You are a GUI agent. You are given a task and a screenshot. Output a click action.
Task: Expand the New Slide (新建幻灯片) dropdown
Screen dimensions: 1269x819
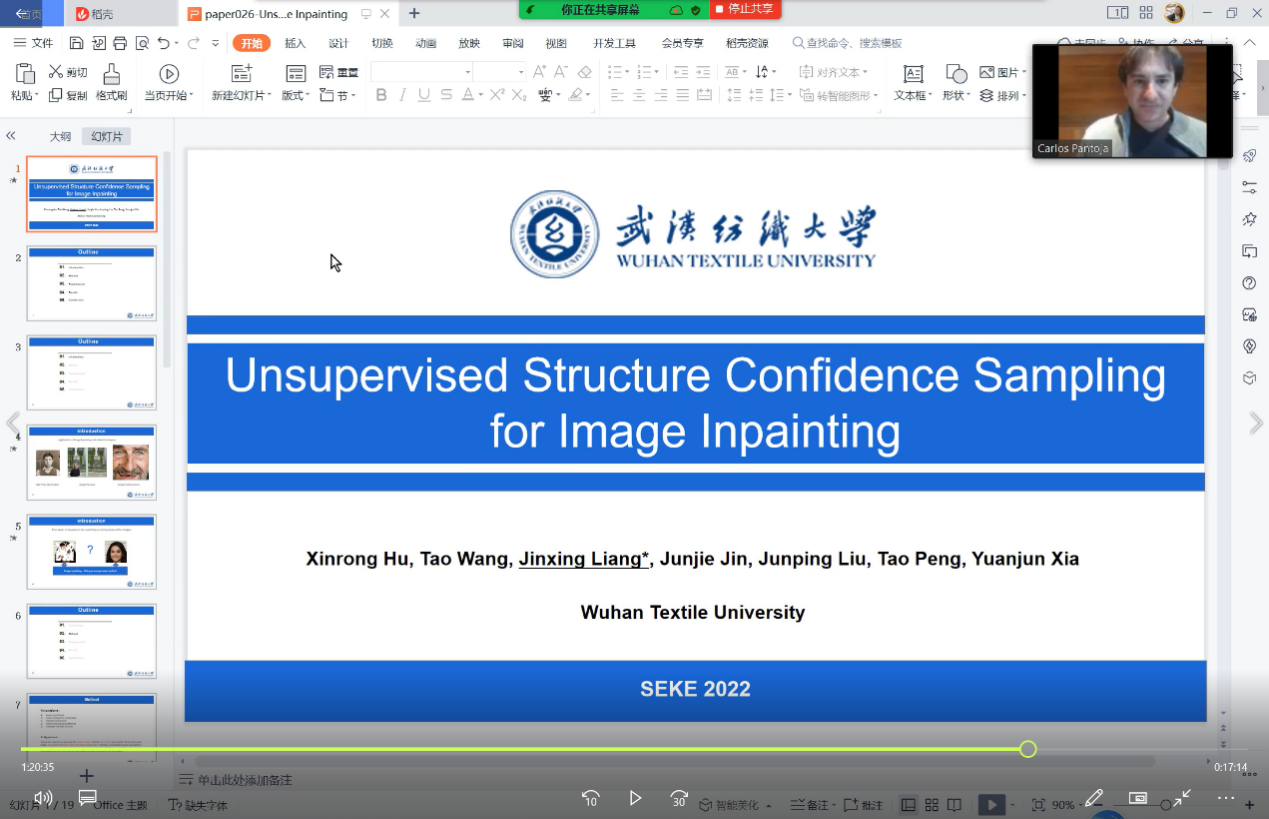click(270, 96)
